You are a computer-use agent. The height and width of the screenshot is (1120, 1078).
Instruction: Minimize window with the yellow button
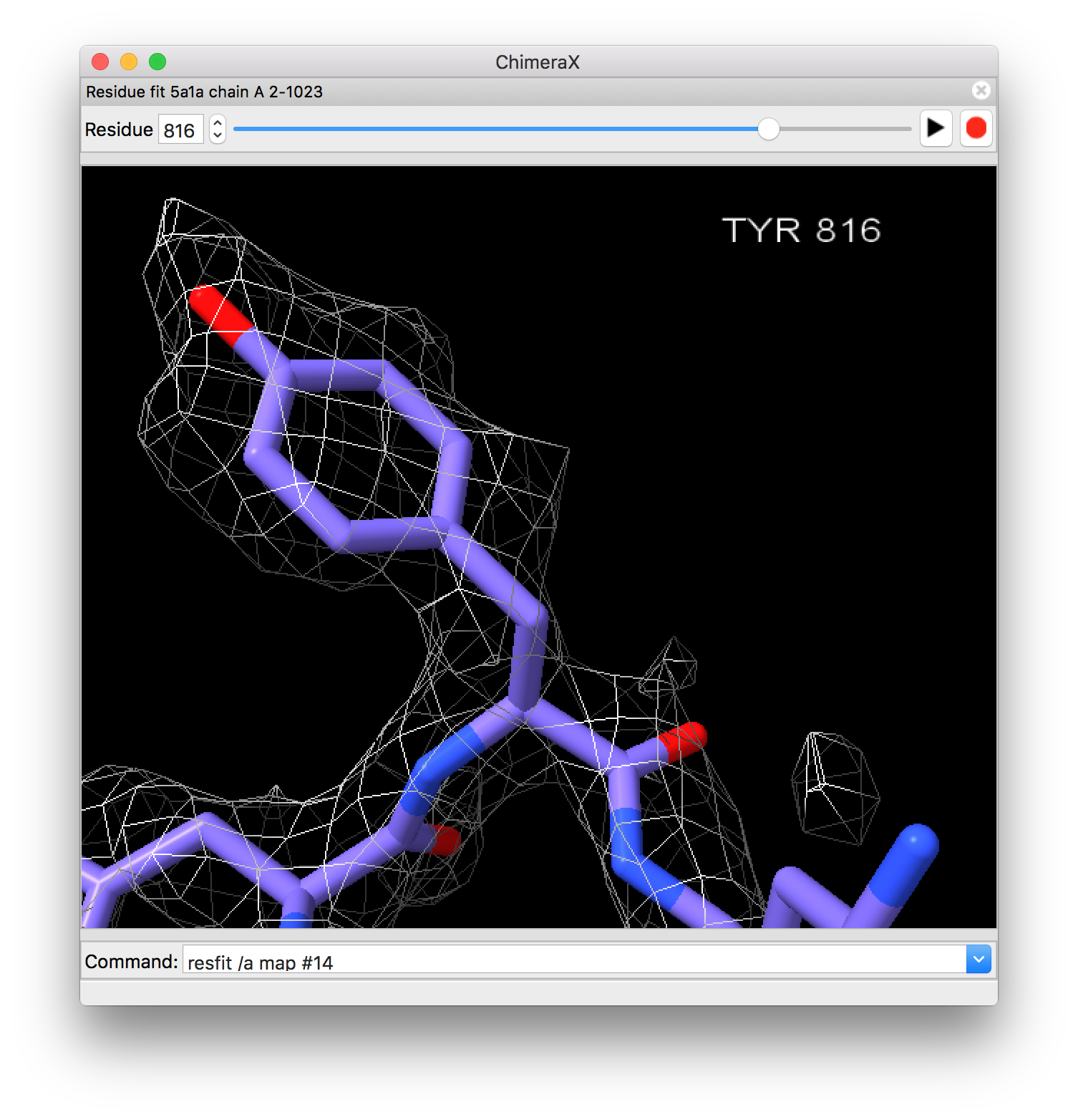pos(129,62)
